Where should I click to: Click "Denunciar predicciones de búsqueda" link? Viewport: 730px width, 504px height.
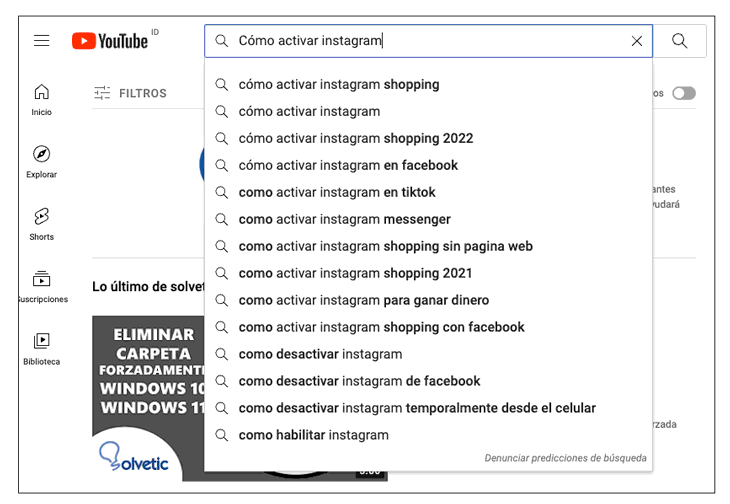click(565, 458)
